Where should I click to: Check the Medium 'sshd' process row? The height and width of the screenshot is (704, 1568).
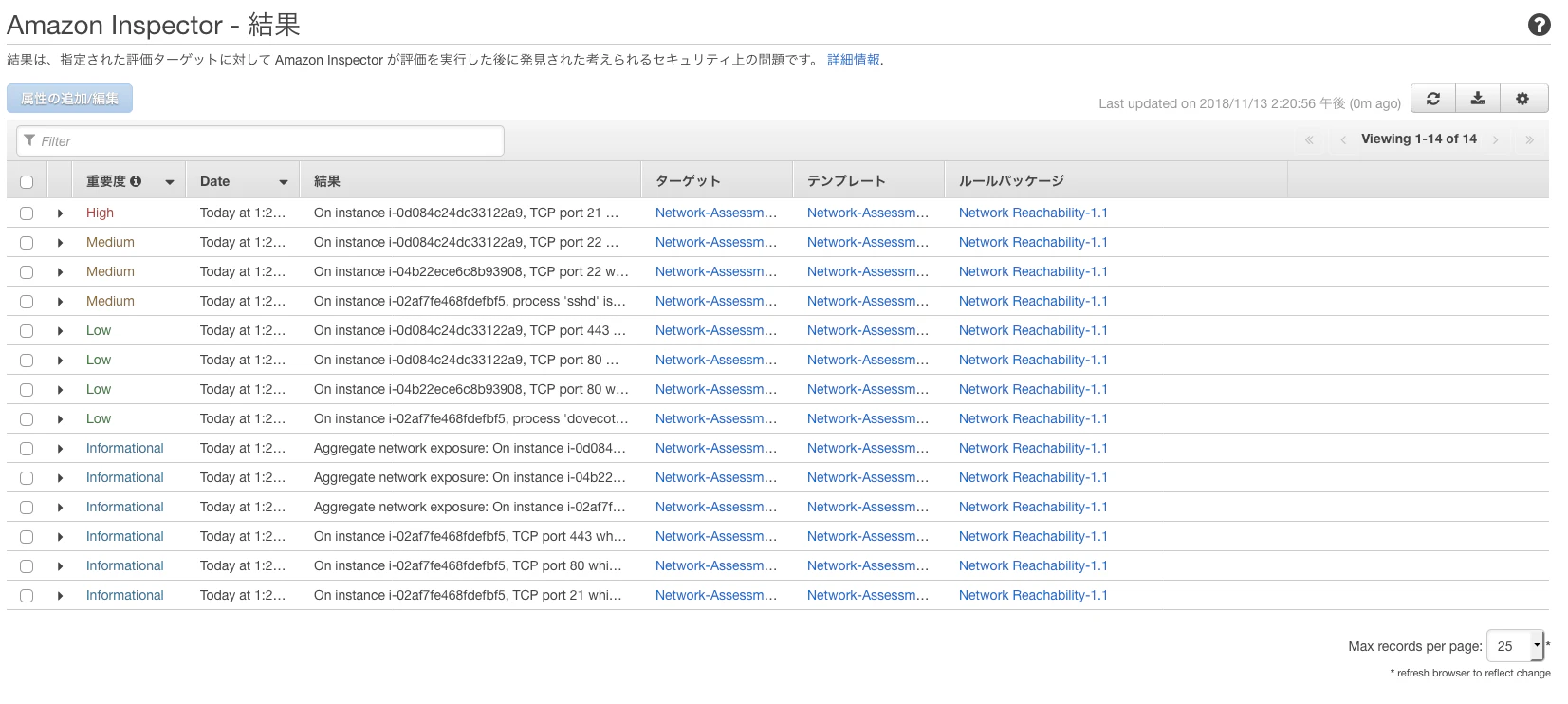click(x=27, y=302)
